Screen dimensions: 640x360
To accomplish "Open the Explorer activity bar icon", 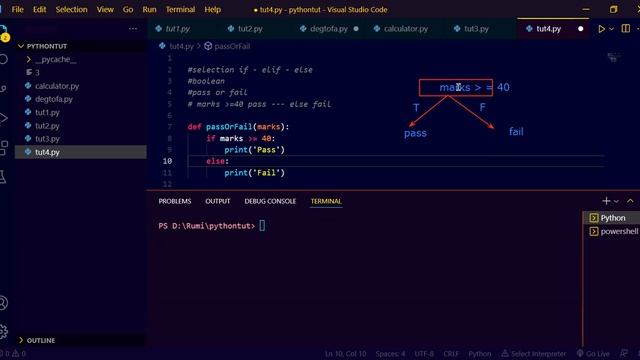I will point(3,33).
